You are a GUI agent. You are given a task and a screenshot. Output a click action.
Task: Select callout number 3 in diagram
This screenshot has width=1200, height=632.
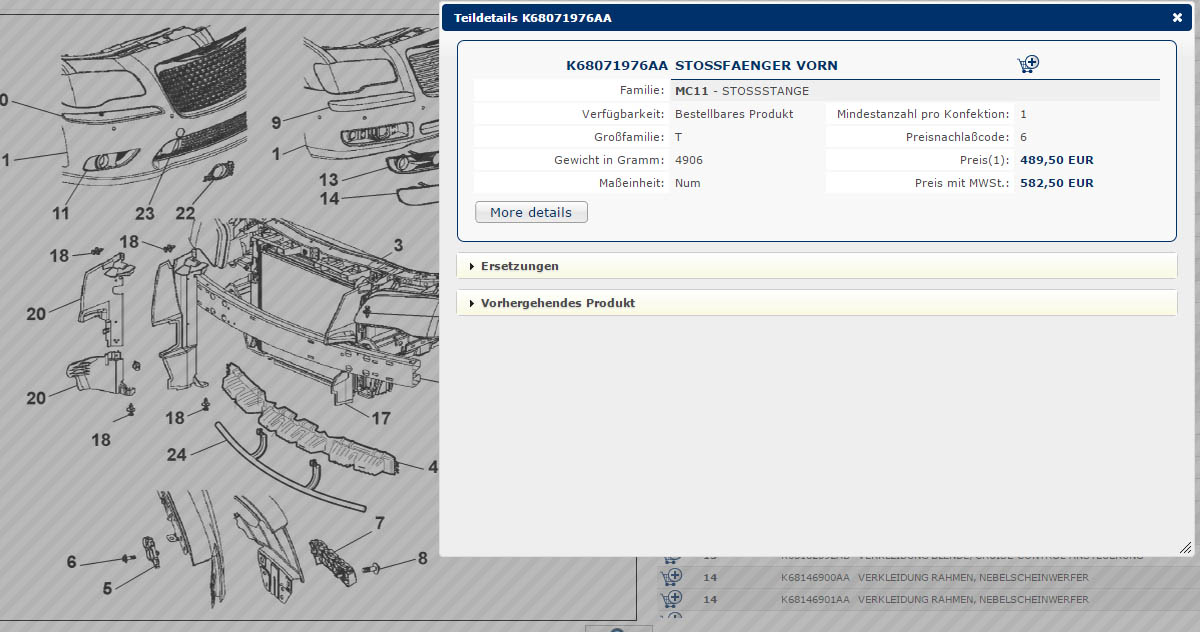coord(397,245)
